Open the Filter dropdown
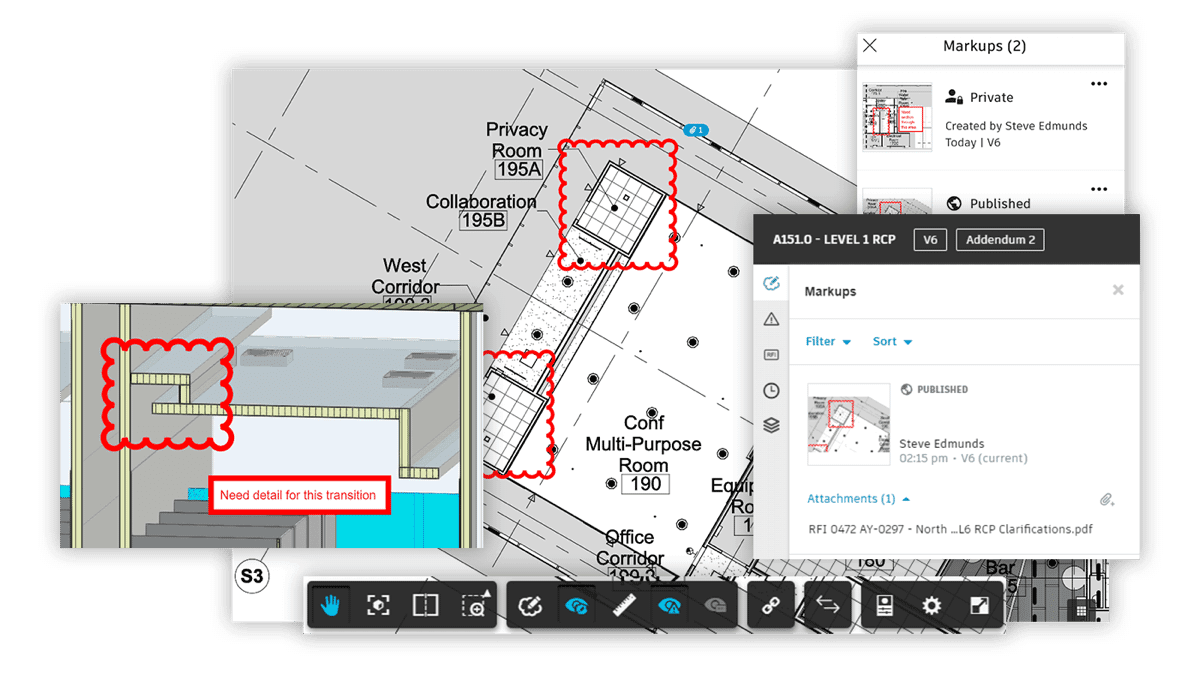This screenshot has width=1200, height=674. coord(828,342)
